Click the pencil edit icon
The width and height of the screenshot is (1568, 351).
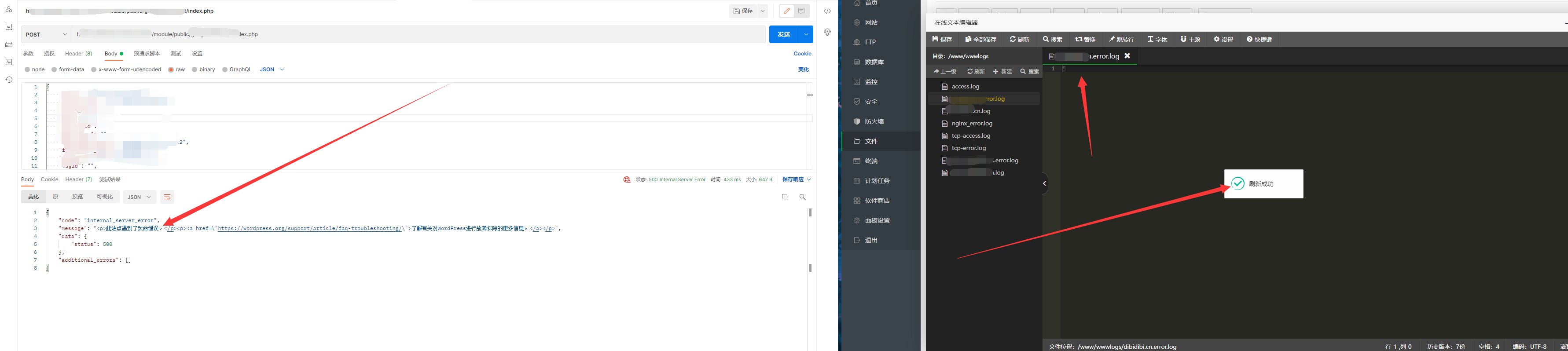point(787,11)
